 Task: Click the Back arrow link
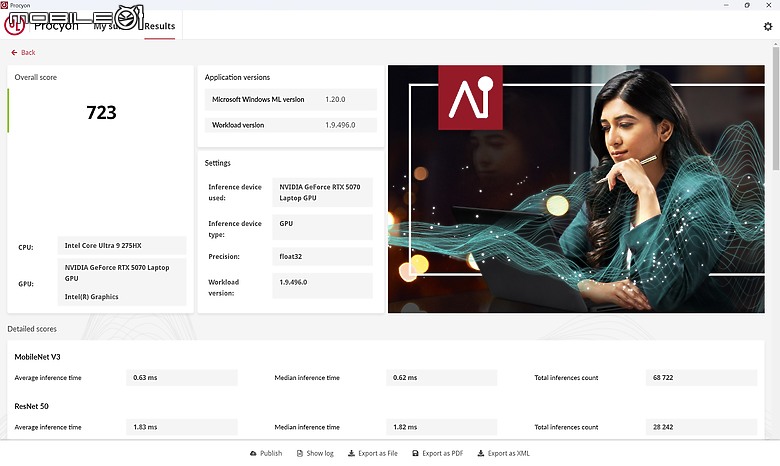(23, 52)
